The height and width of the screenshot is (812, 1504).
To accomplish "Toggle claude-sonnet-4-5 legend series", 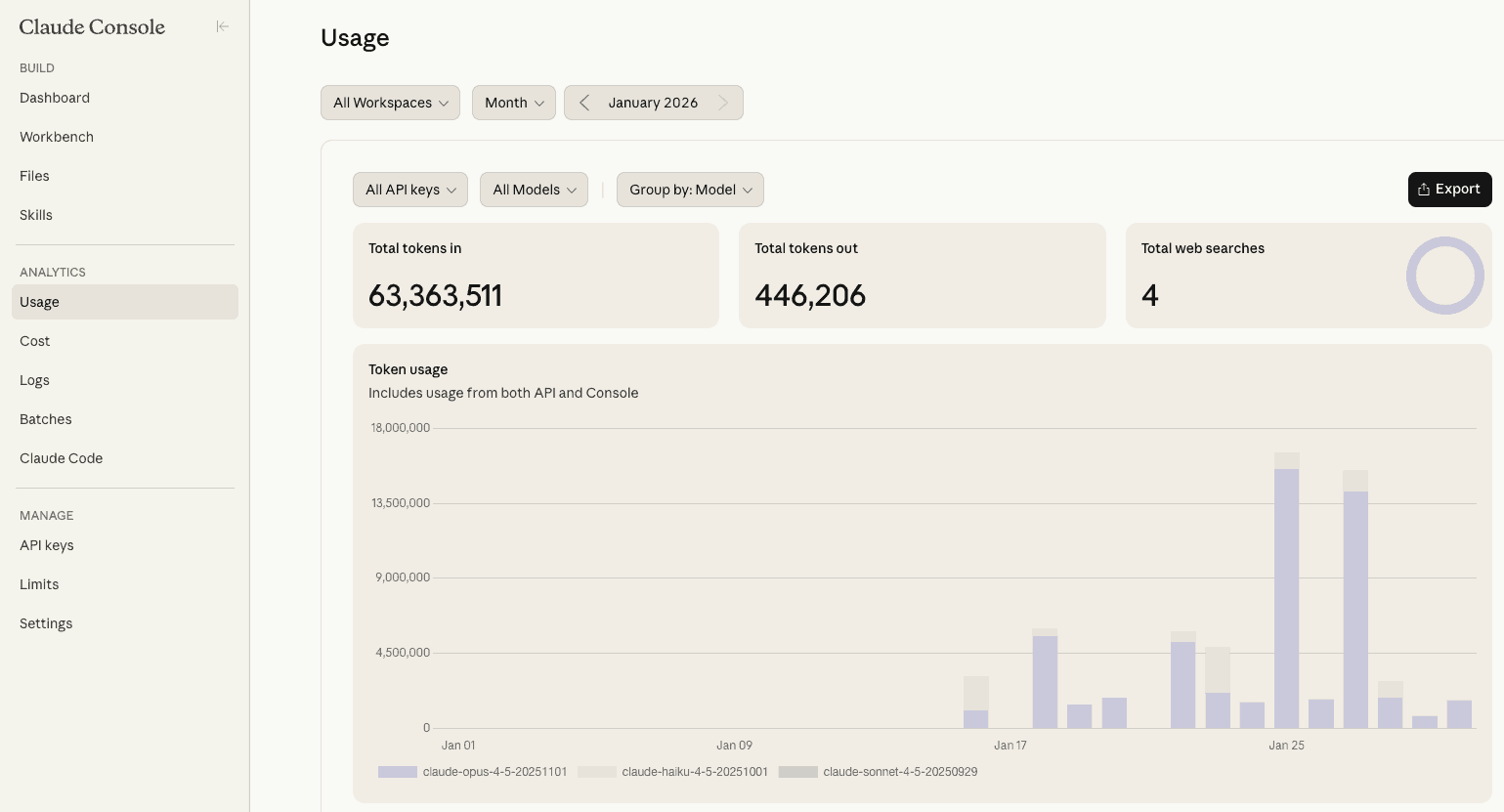I will click(x=879, y=772).
